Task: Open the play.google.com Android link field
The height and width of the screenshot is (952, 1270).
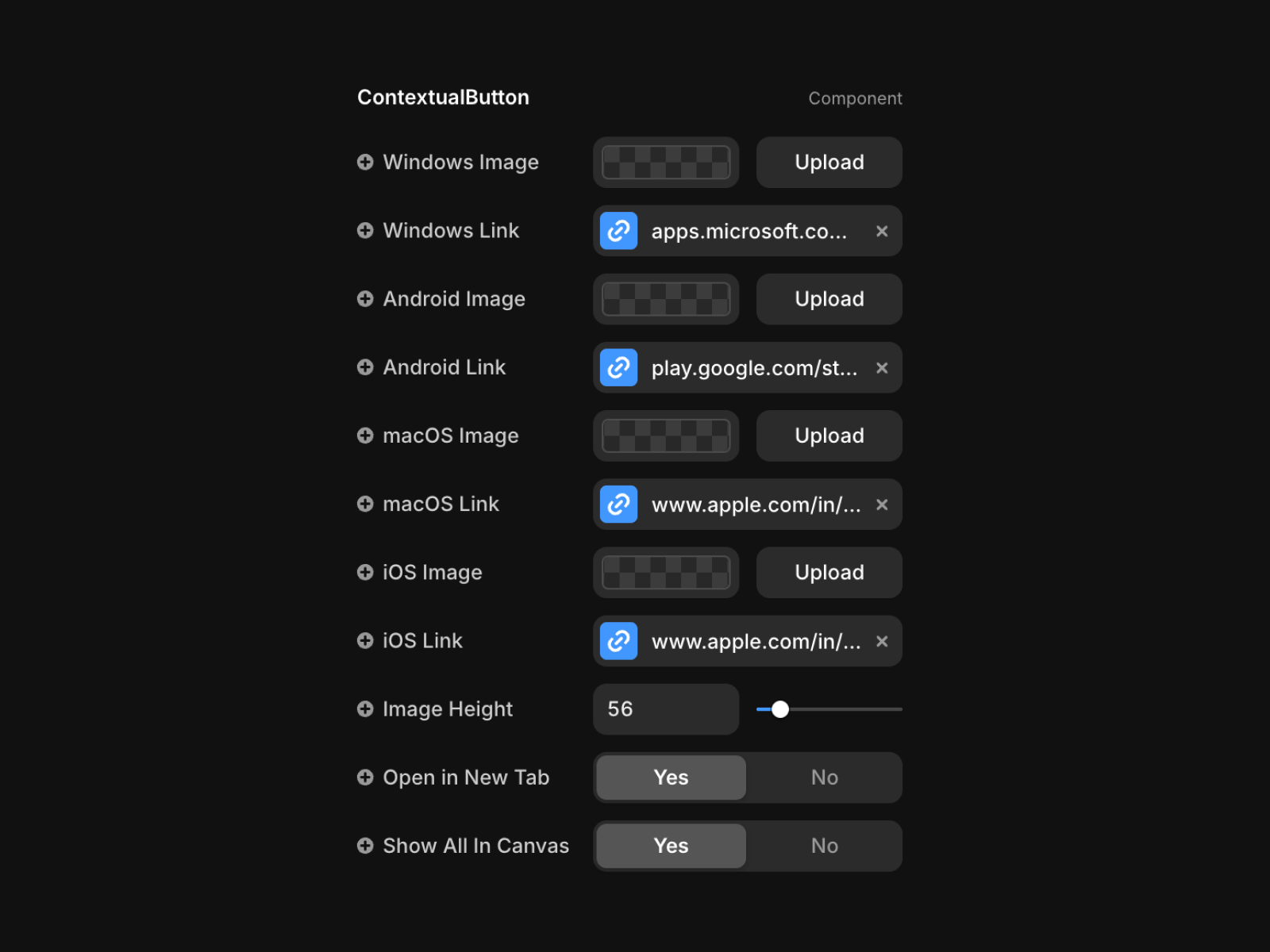Action: 754,368
